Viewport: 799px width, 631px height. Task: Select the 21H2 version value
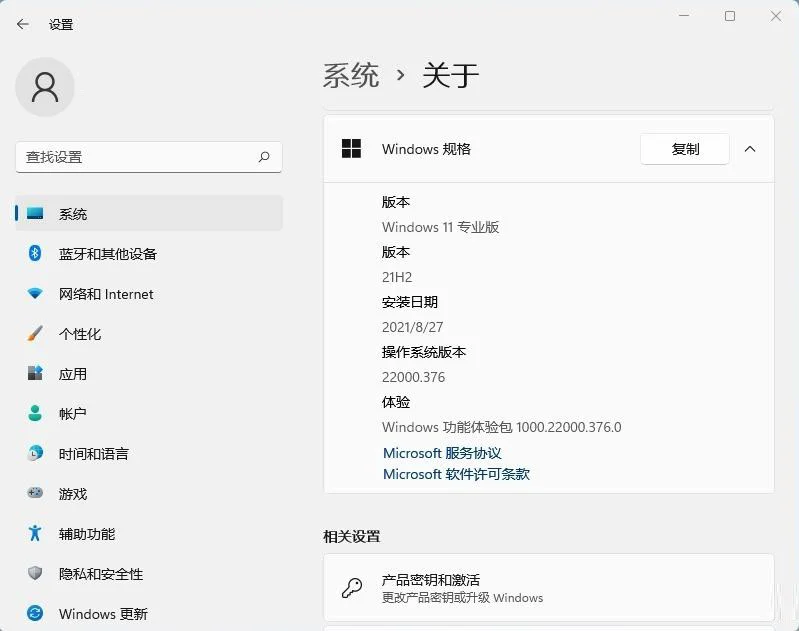pos(397,277)
